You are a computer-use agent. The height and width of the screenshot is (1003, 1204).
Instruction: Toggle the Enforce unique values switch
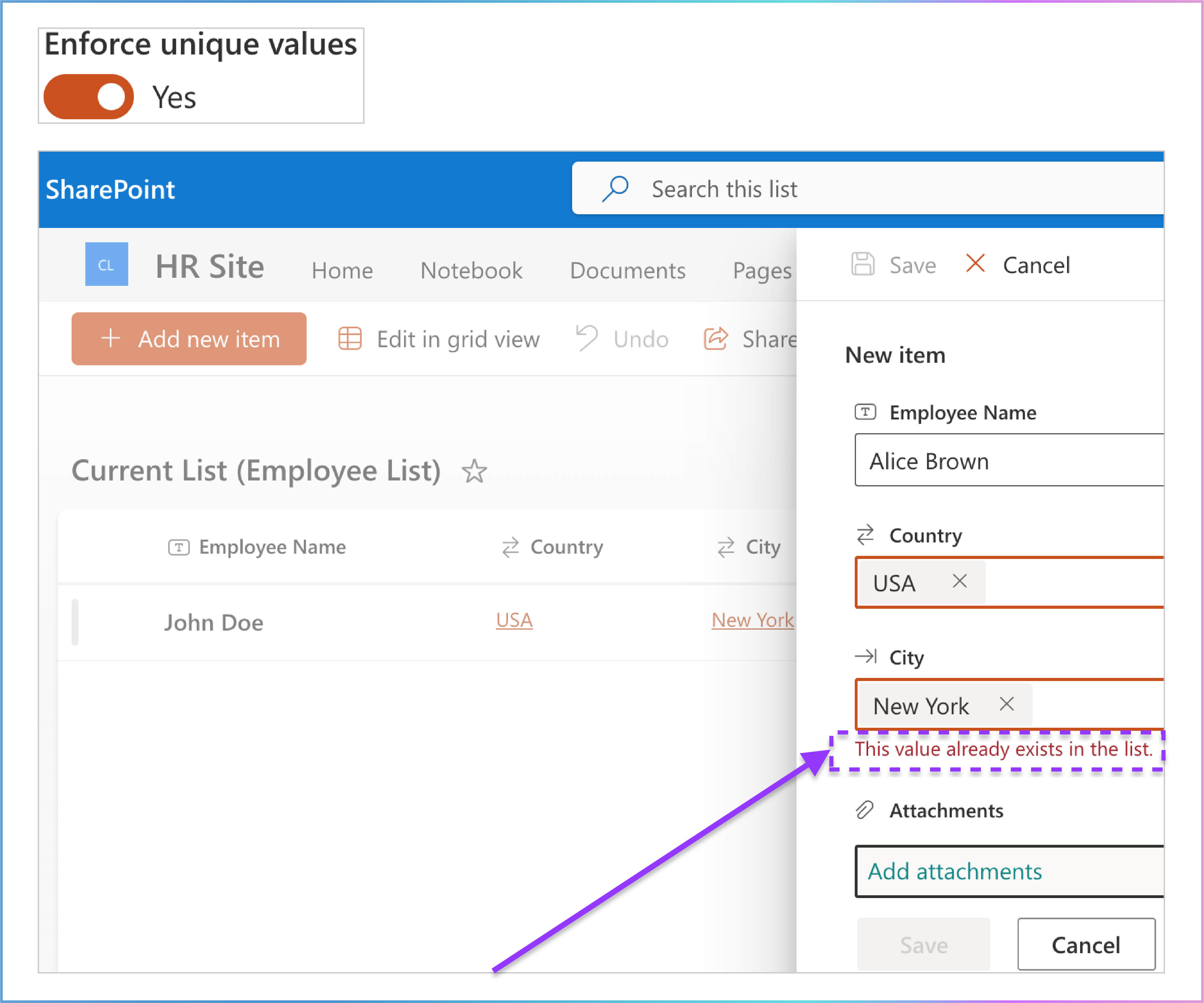pyautogui.click(x=89, y=96)
